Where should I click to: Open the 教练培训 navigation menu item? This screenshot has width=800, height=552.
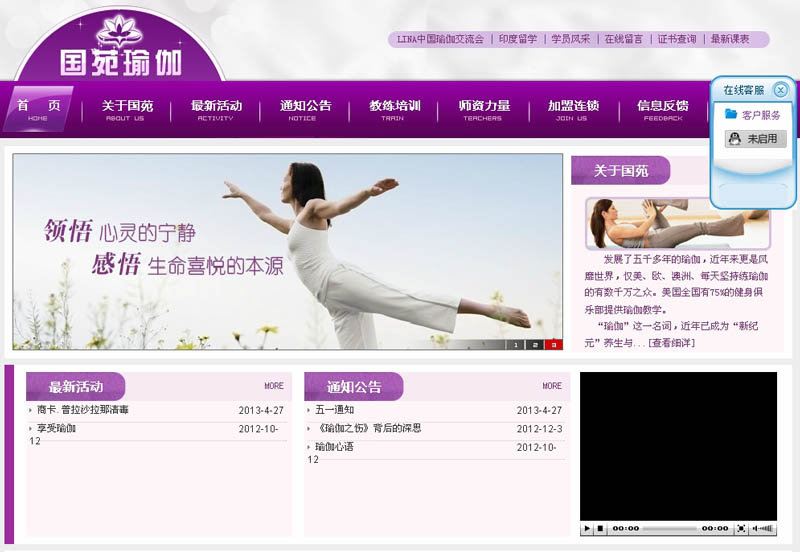[394, 109]
